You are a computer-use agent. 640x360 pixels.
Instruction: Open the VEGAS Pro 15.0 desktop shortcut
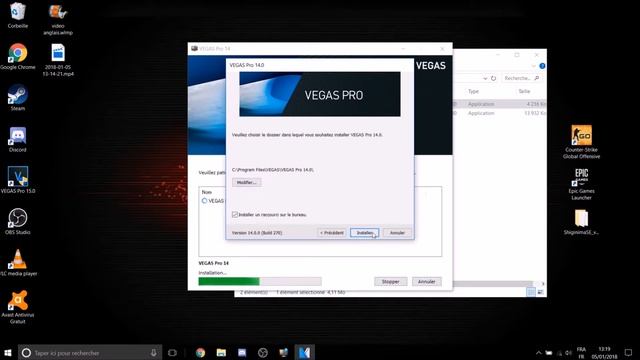click(18, 180)
